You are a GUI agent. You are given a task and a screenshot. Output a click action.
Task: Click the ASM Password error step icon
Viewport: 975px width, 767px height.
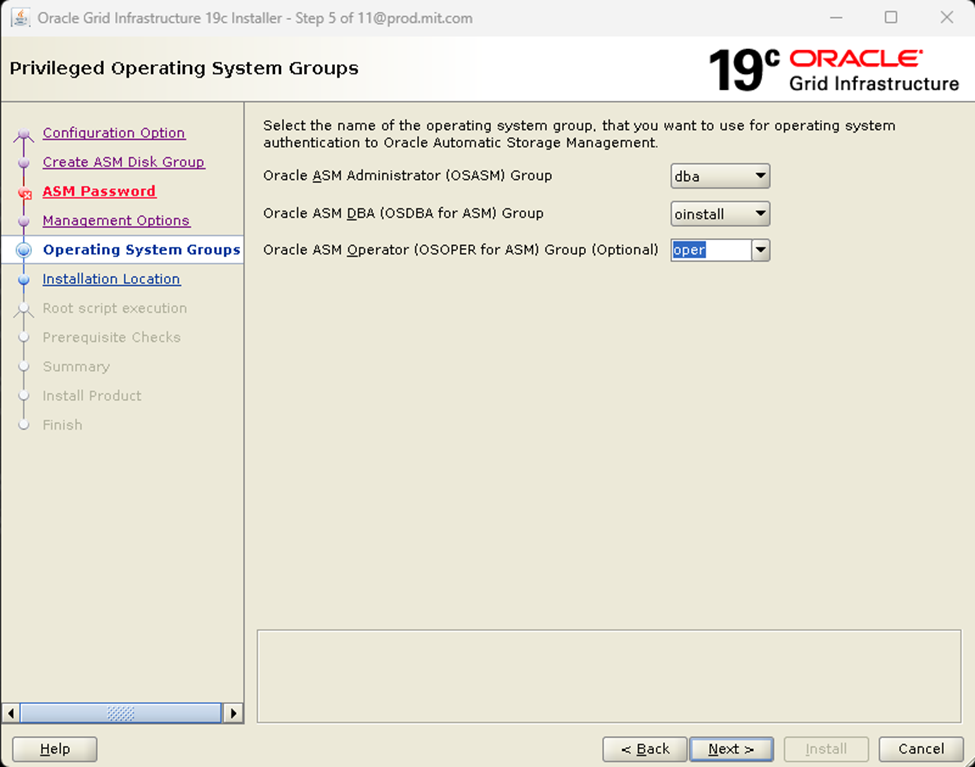(25, 193)
